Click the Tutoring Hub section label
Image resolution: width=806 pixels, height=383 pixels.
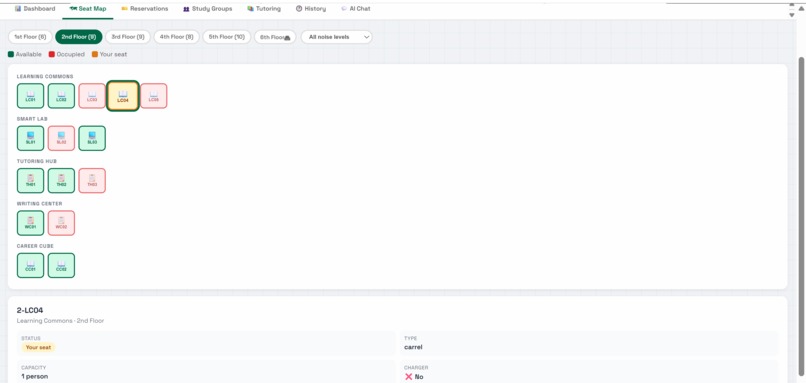36,161
